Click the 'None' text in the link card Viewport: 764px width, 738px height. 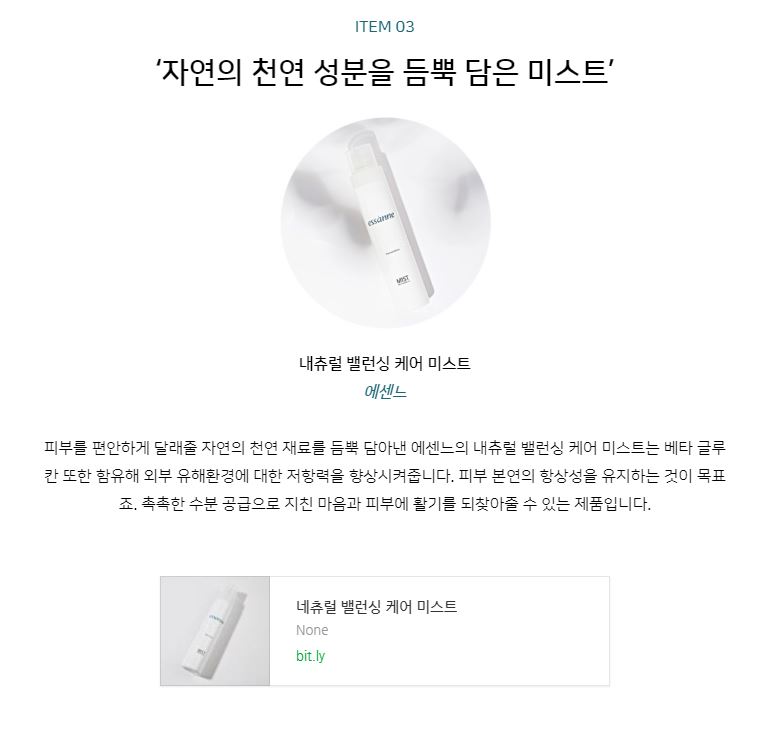tap(312, 630)
